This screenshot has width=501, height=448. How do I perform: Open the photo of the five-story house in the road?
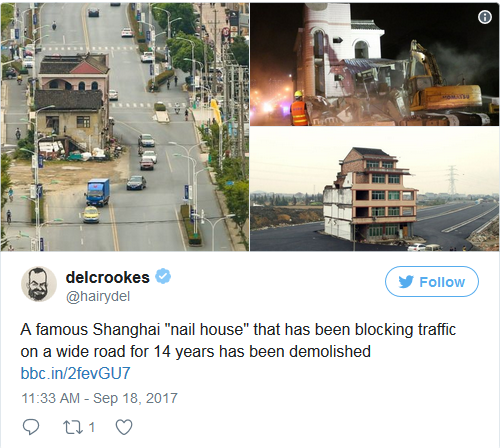click(374, 189)
